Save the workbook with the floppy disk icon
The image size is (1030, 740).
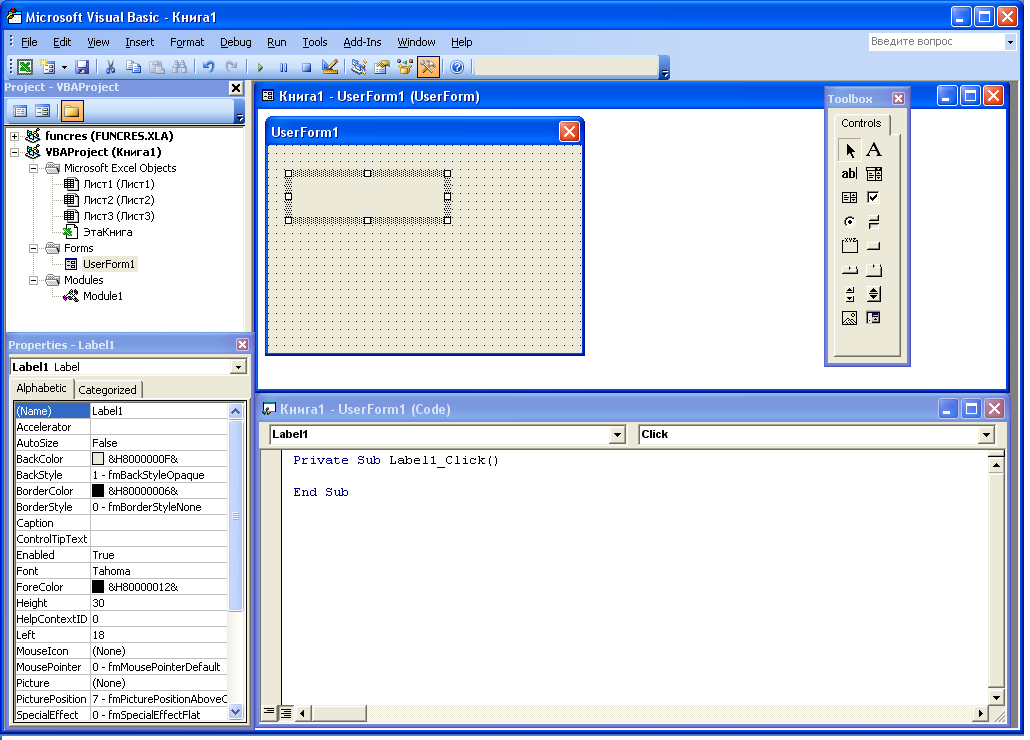[x=82, y=67]
